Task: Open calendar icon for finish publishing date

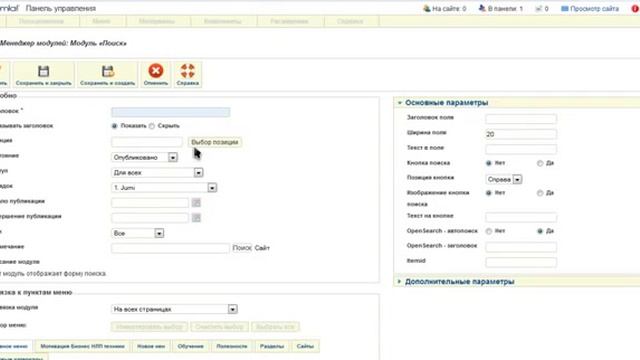Action: coord(196,218)
